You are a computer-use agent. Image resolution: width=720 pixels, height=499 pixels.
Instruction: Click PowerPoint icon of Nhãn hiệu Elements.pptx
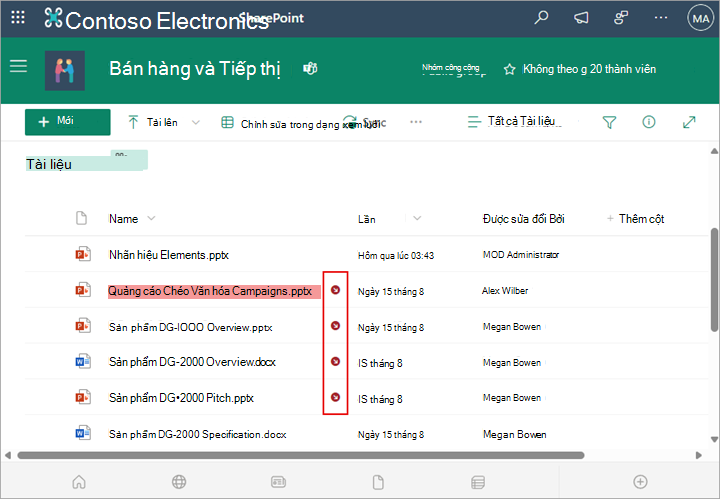pyautogui.click(x=83, y=254)
